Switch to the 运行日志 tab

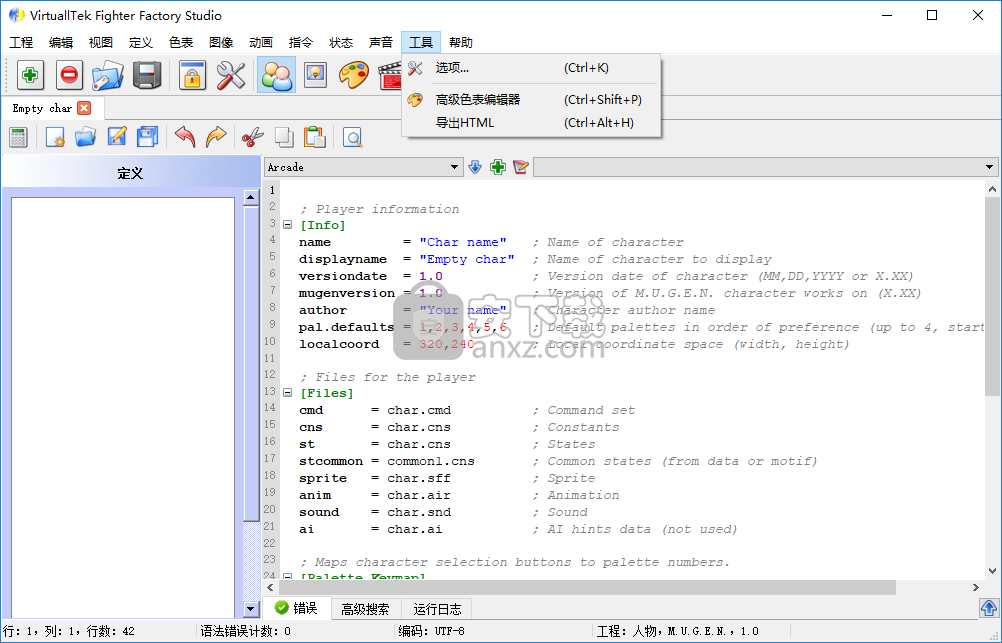(x=437, y=609)
